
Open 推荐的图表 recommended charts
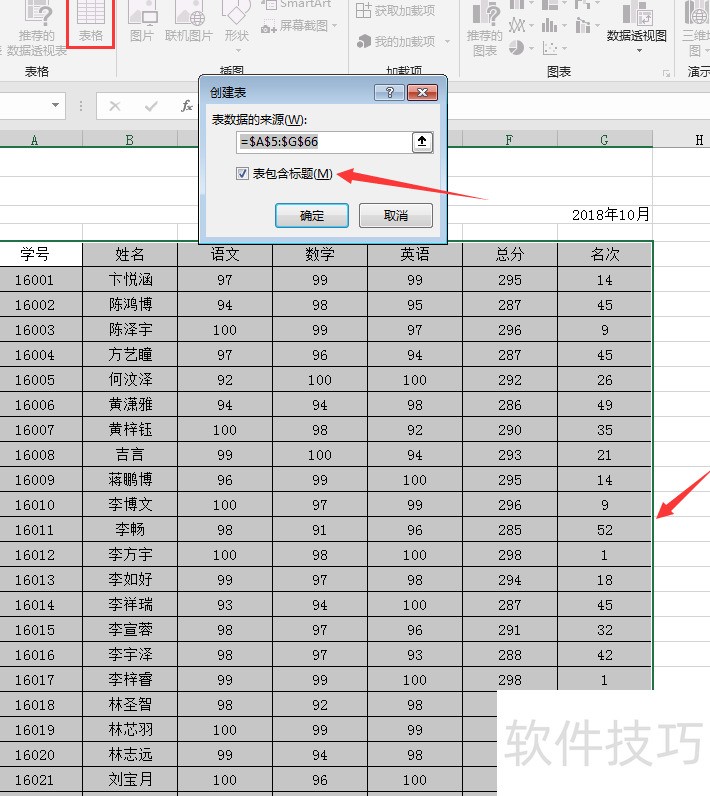click(485, 28)
